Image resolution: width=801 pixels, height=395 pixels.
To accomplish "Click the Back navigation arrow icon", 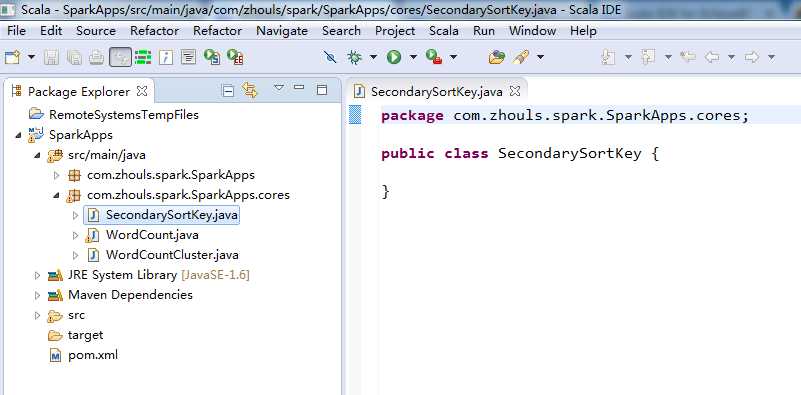I will pos(712,57).
